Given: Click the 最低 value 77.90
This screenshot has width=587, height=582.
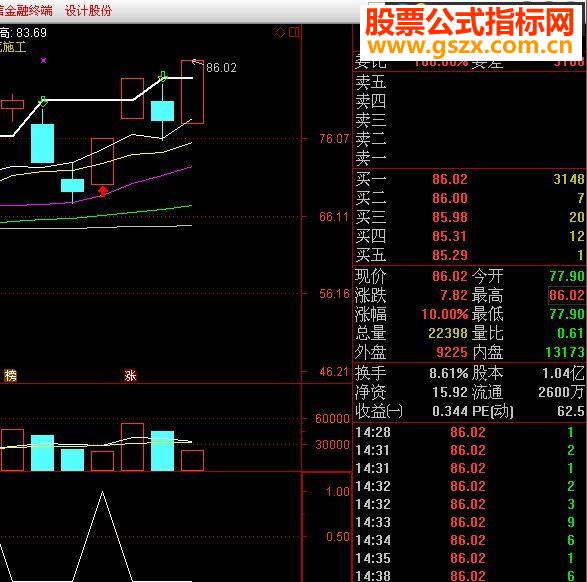Looking at the screenshot, I should 567,314.
